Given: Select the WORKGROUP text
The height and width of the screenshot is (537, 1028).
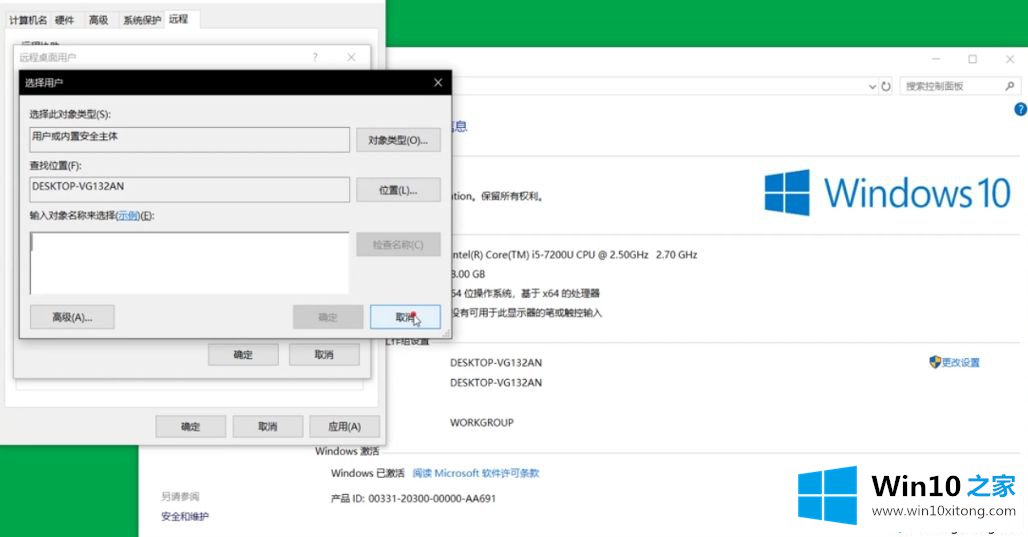Looking at the screenshot, I should [x=482, y=423].
